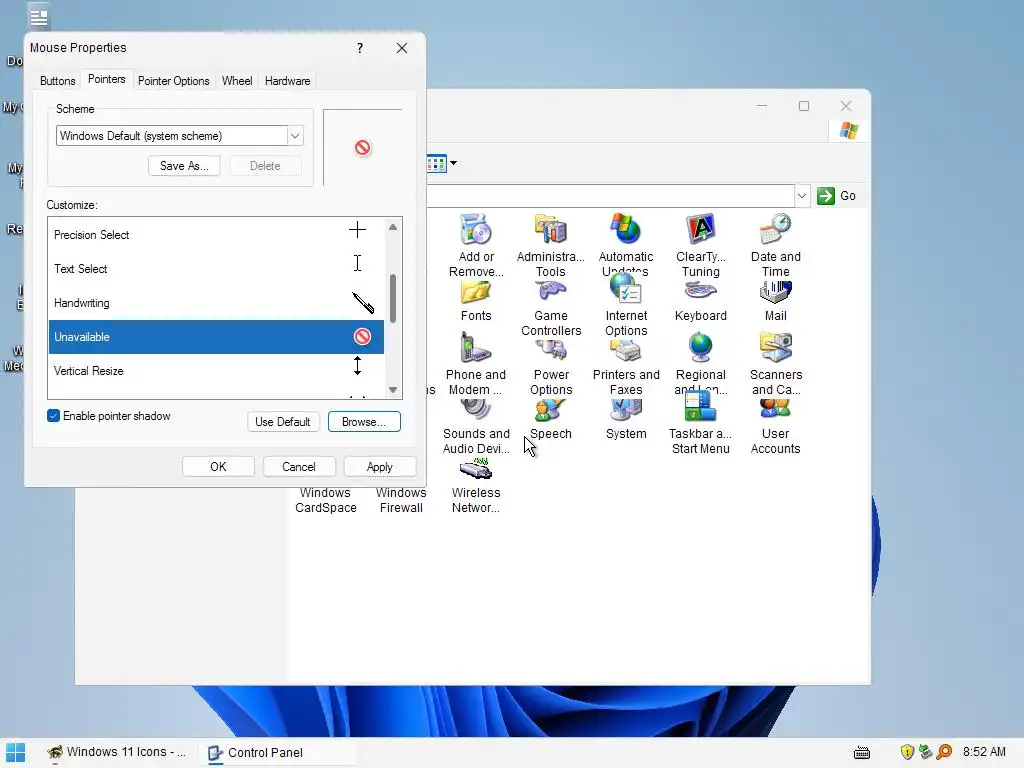The width and height of the screenshot is (1024, 768).
Task: Open Printers and Faxes icon
Action: point(626,350)
